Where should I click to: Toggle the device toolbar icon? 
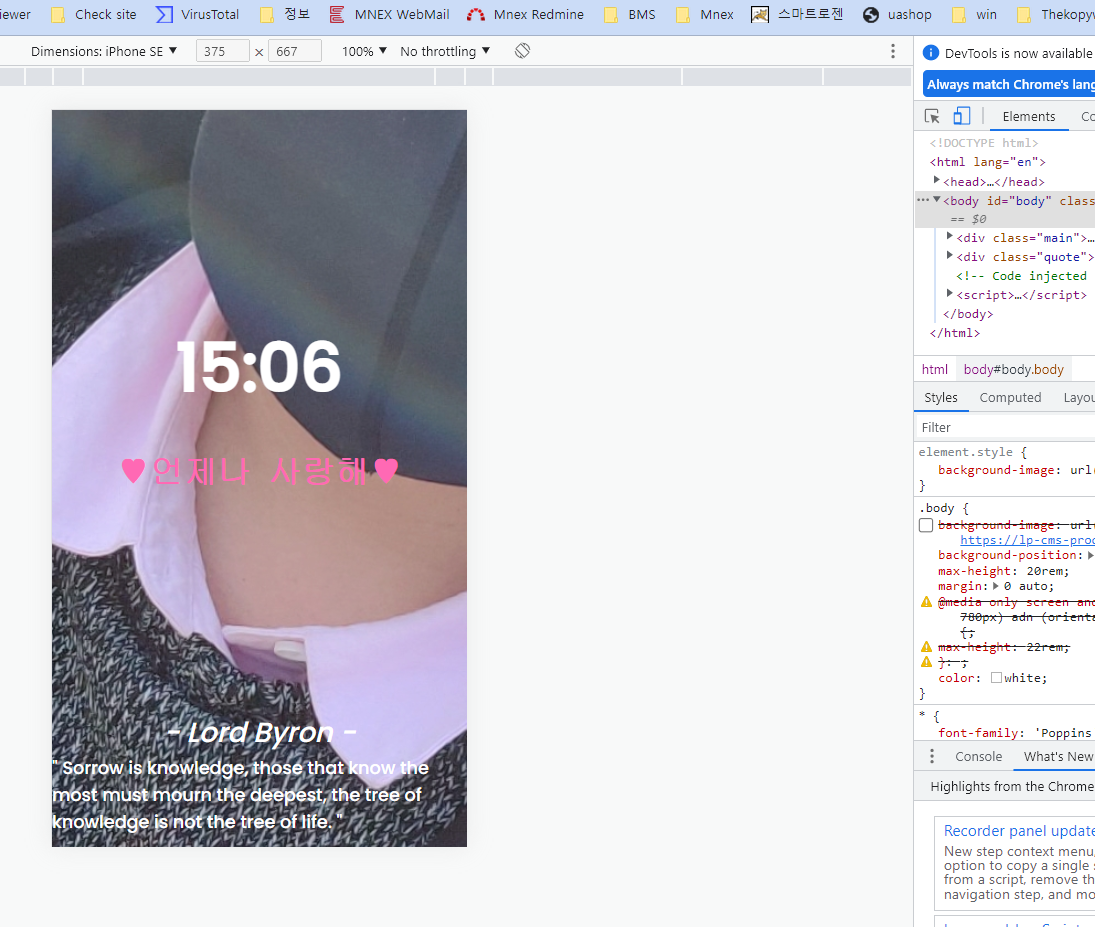pos(962,116)
